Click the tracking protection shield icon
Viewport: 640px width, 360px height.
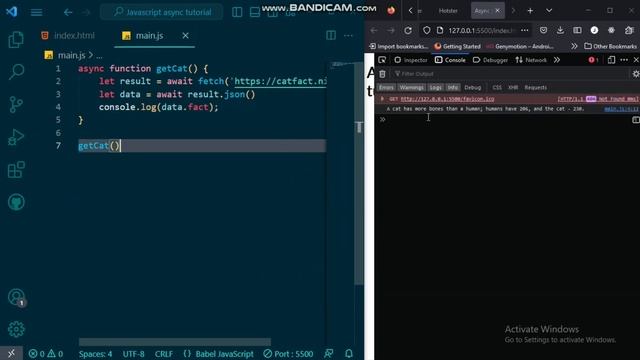pos(427,31)
